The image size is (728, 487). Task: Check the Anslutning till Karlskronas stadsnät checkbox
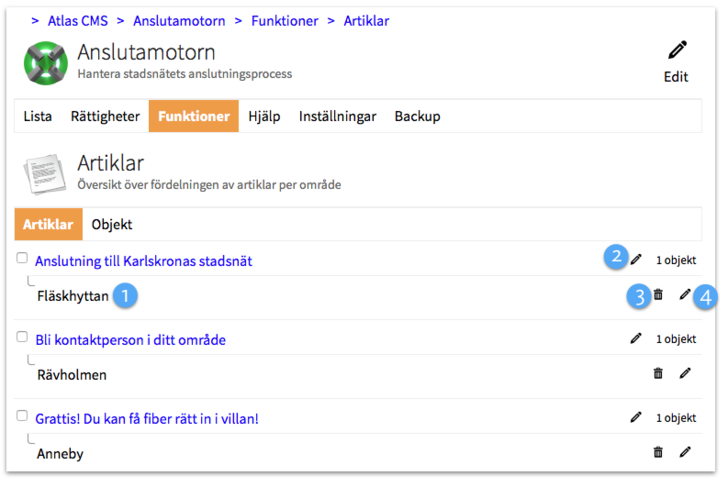(22, 258)
